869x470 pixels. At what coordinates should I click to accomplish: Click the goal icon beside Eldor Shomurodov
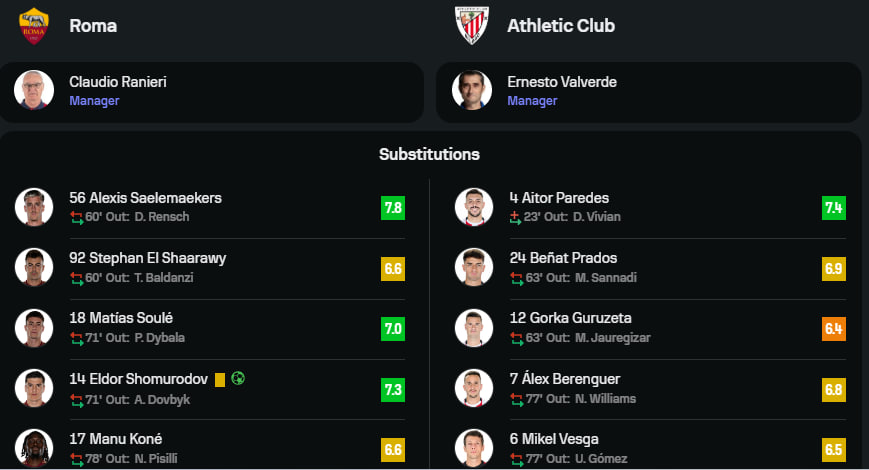[x=238, y=379]
